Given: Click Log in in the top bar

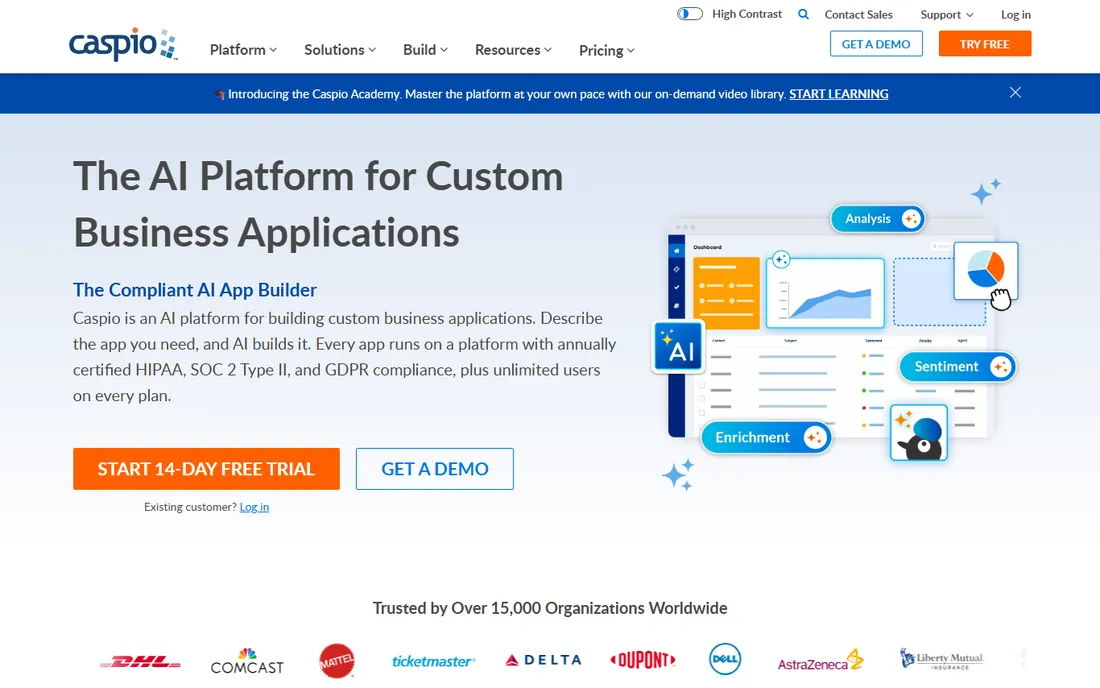Looking at the screenshot, I should point(1016,15).
